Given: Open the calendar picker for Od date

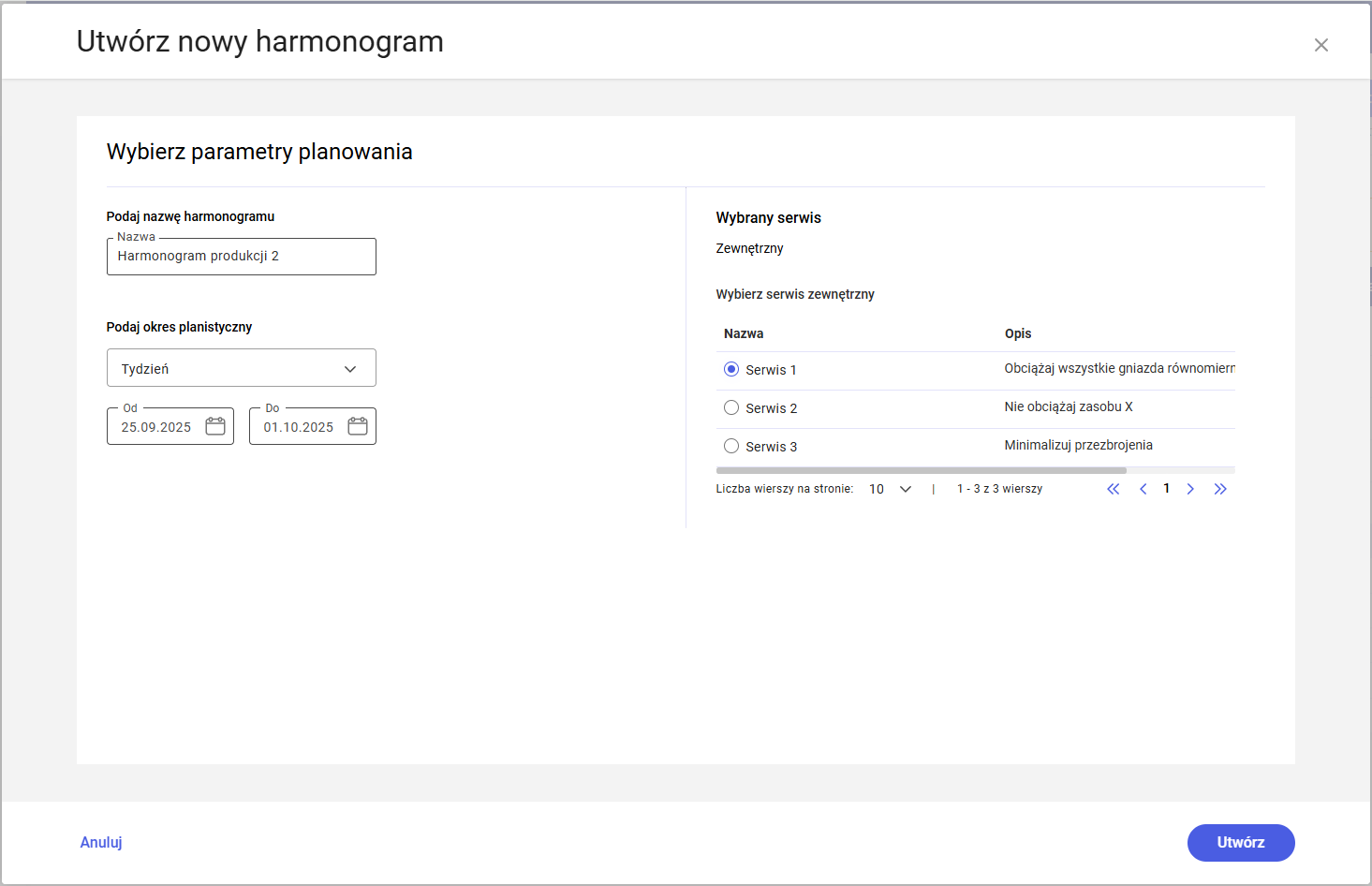Looking at the screenshot, I should pyautogui.click(x=215, y=426).
